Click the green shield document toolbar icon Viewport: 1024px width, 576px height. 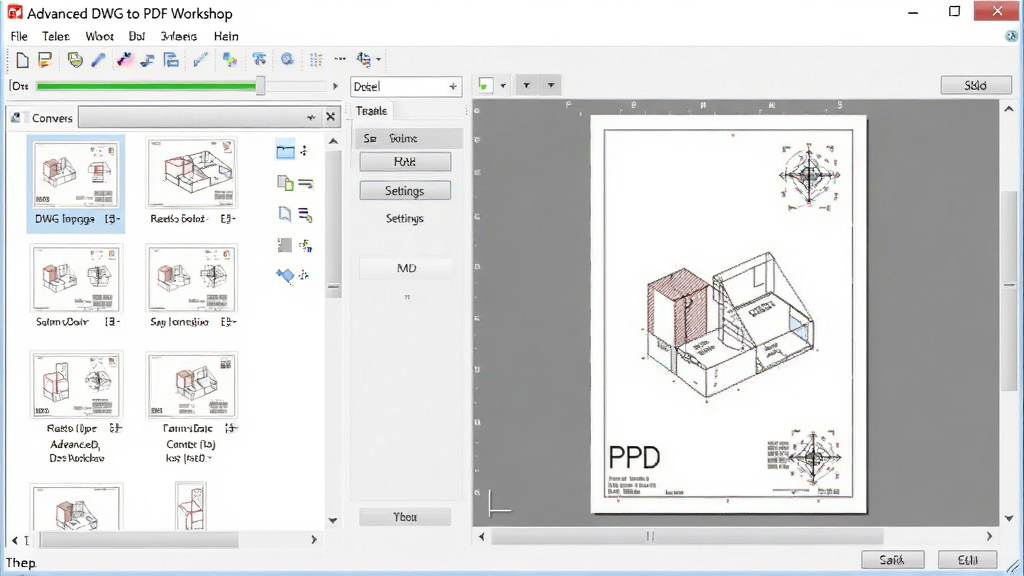coord(75,60)
